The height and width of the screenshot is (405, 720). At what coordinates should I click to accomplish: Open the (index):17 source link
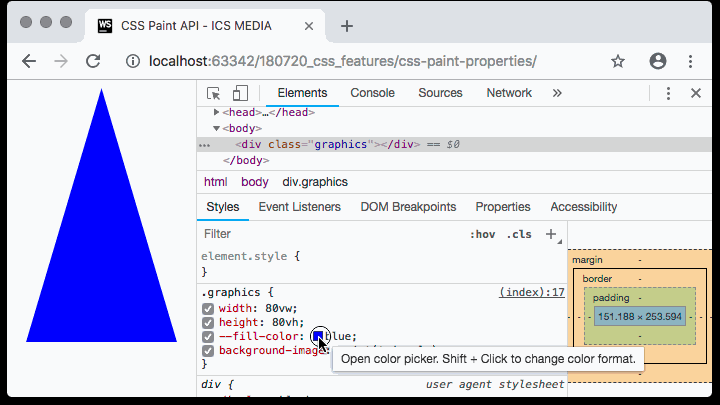coord(532,292)
